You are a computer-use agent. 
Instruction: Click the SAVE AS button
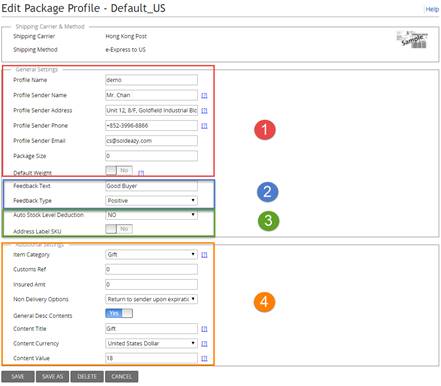(52, 377)
